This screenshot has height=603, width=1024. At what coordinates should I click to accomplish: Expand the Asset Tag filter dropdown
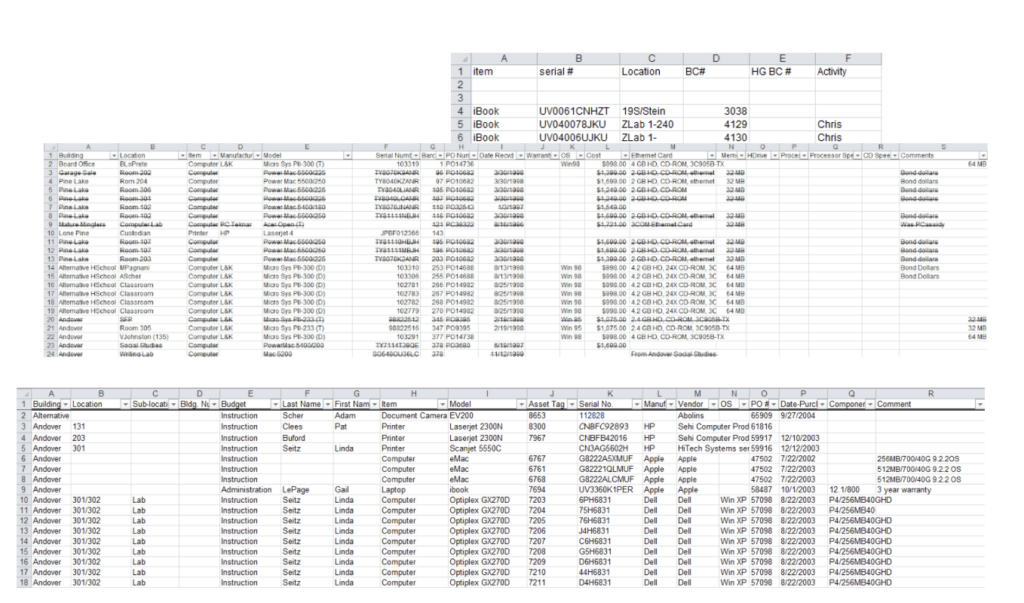(572, 405)
